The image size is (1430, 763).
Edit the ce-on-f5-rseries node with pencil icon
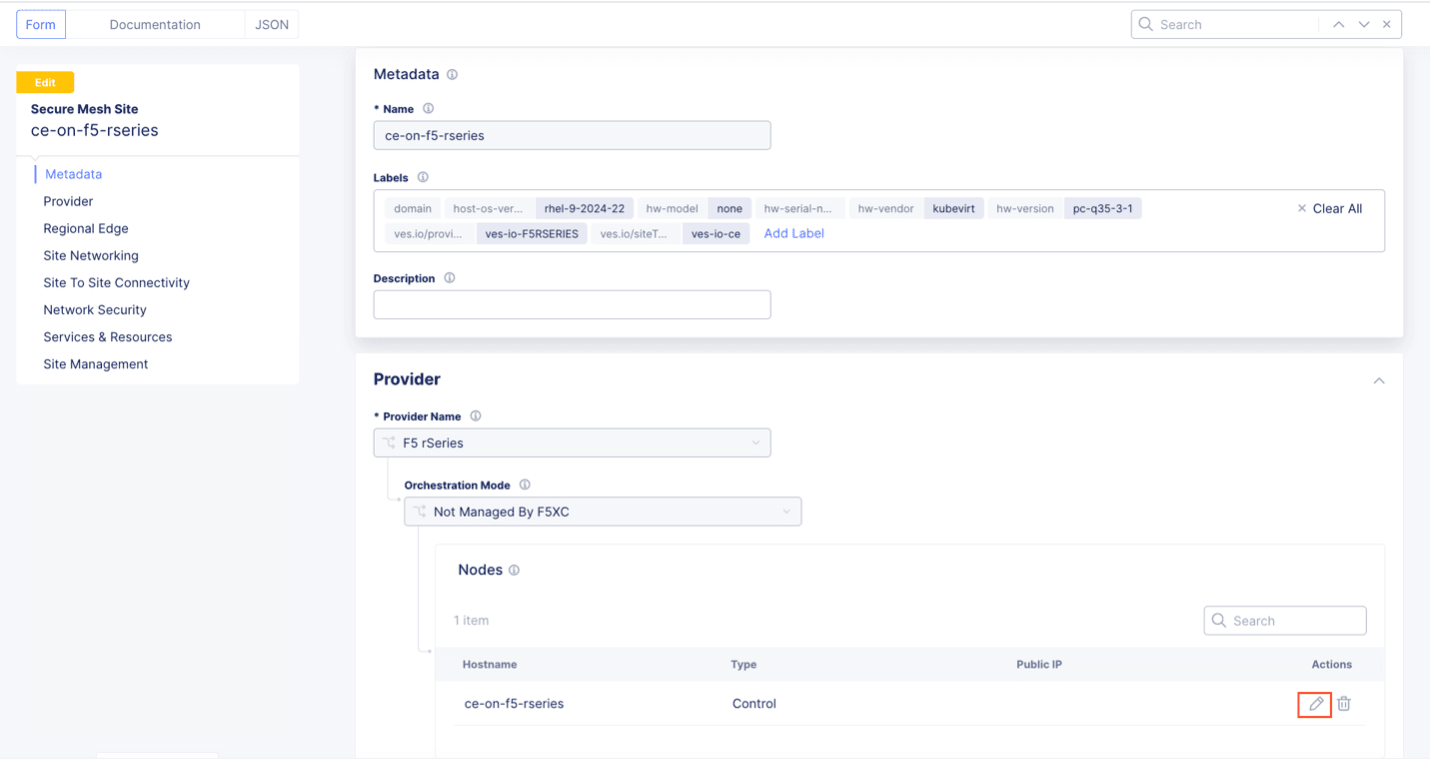tap(1316, 704)
